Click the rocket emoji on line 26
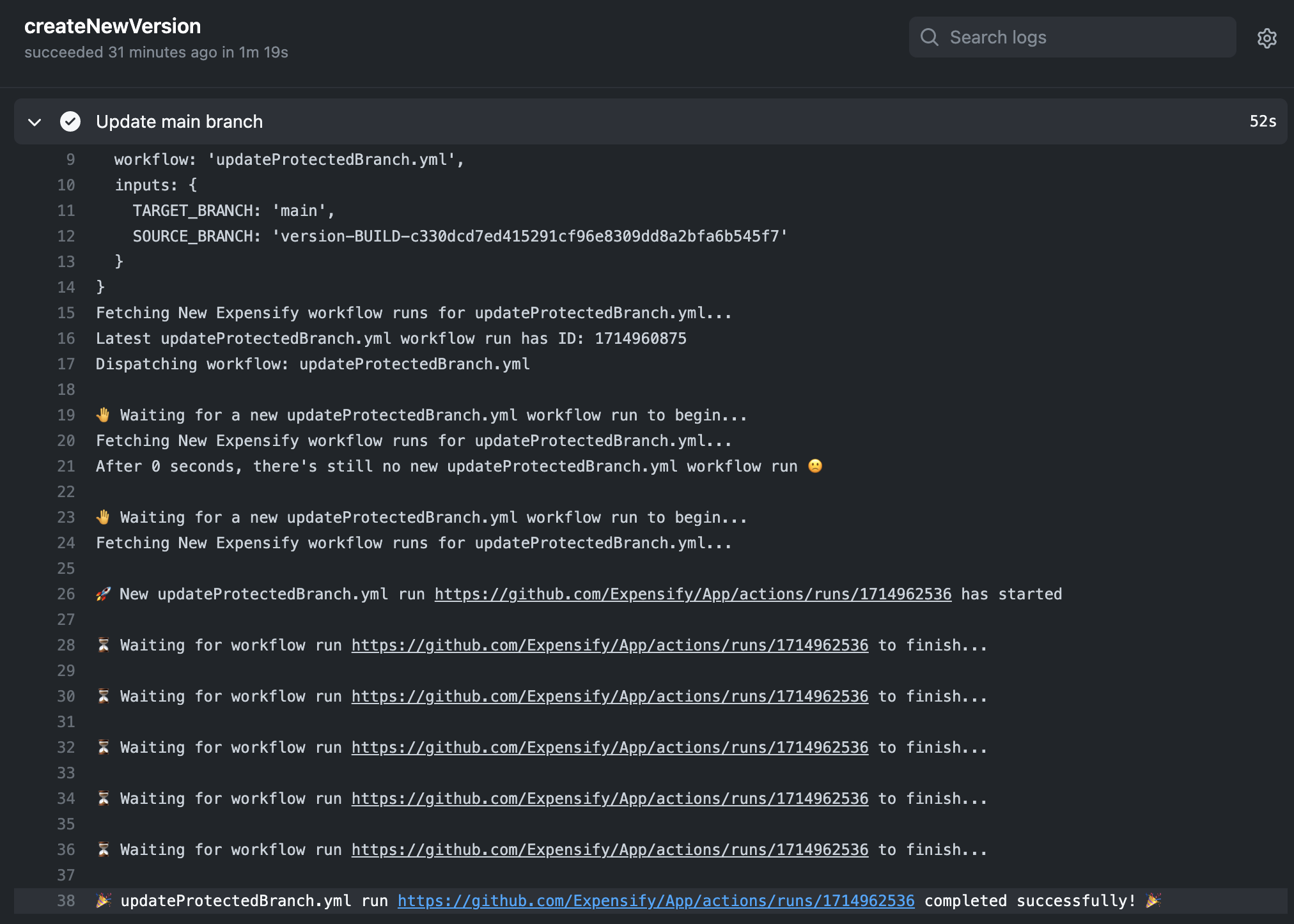This screenshot has height=924, width=1294. point(103,594)
